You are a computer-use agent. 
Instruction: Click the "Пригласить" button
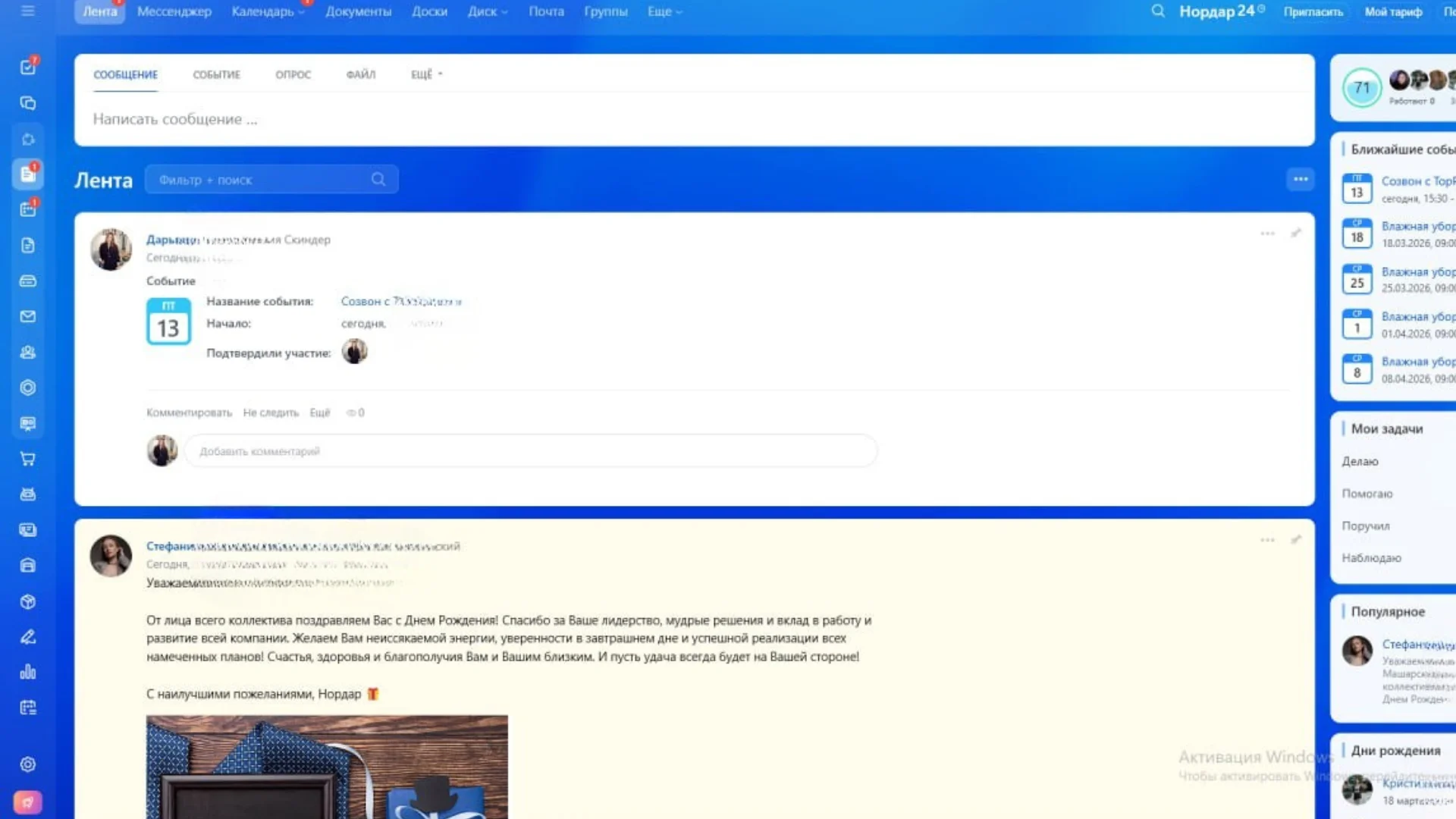tap(1313, 11)
